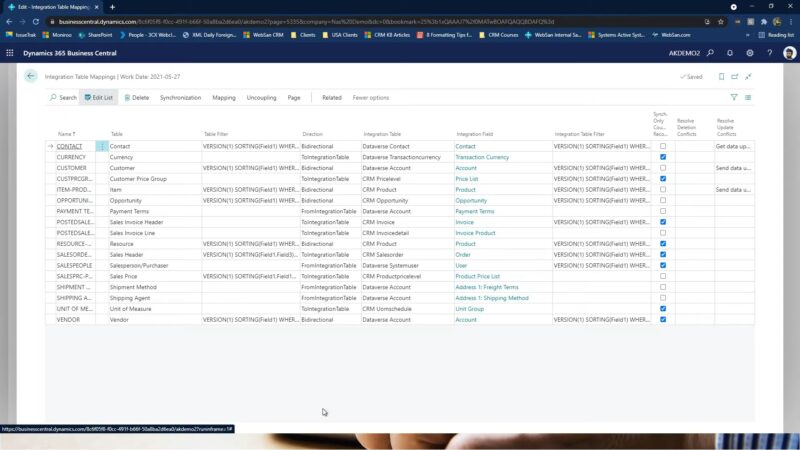Change list layout view icon
This screenshot has width=800, height=450.
pyautogui.click(x=748, y=97)
